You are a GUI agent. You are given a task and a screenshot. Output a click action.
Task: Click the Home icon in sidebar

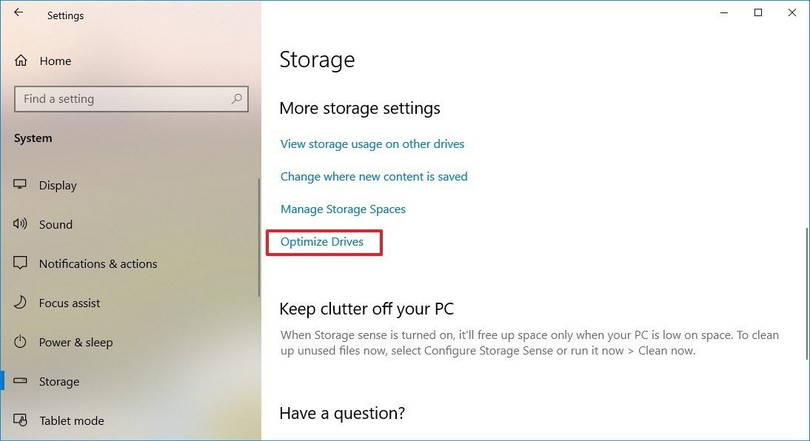tap(21, 61)
